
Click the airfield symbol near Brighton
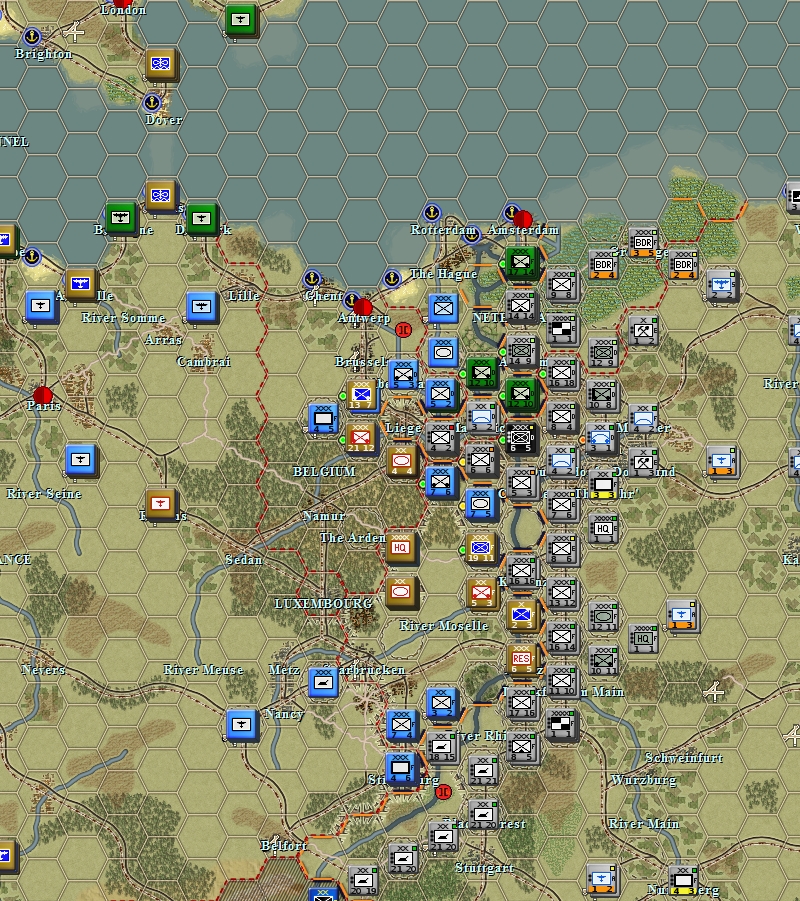(74, 31)
